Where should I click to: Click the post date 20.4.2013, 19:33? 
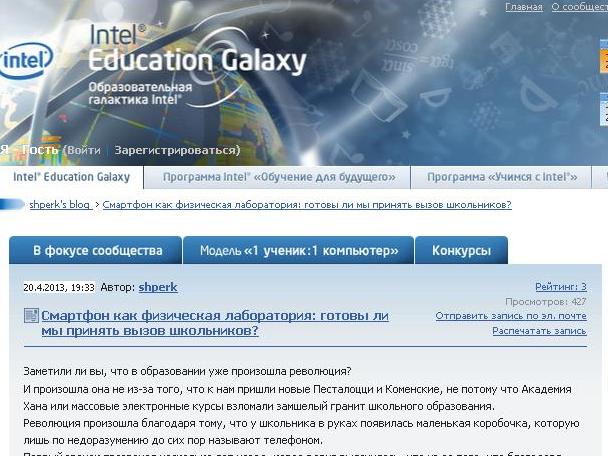tap(59, 287)
